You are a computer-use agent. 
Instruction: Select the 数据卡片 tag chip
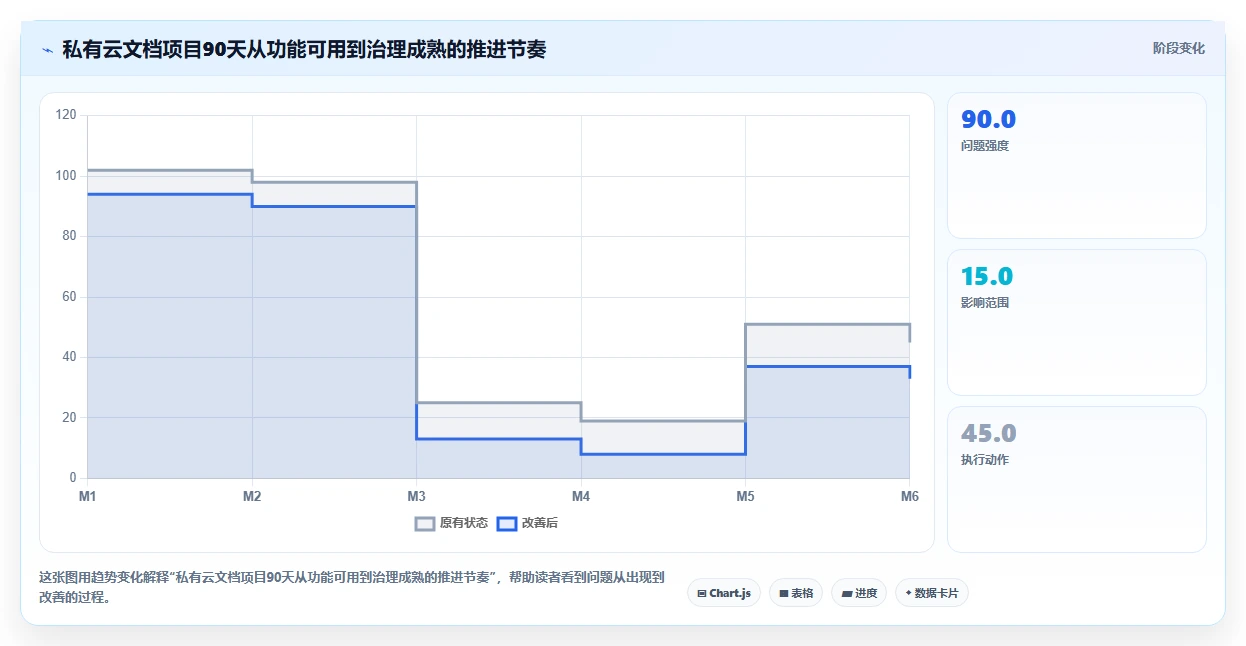coord(932,593)
